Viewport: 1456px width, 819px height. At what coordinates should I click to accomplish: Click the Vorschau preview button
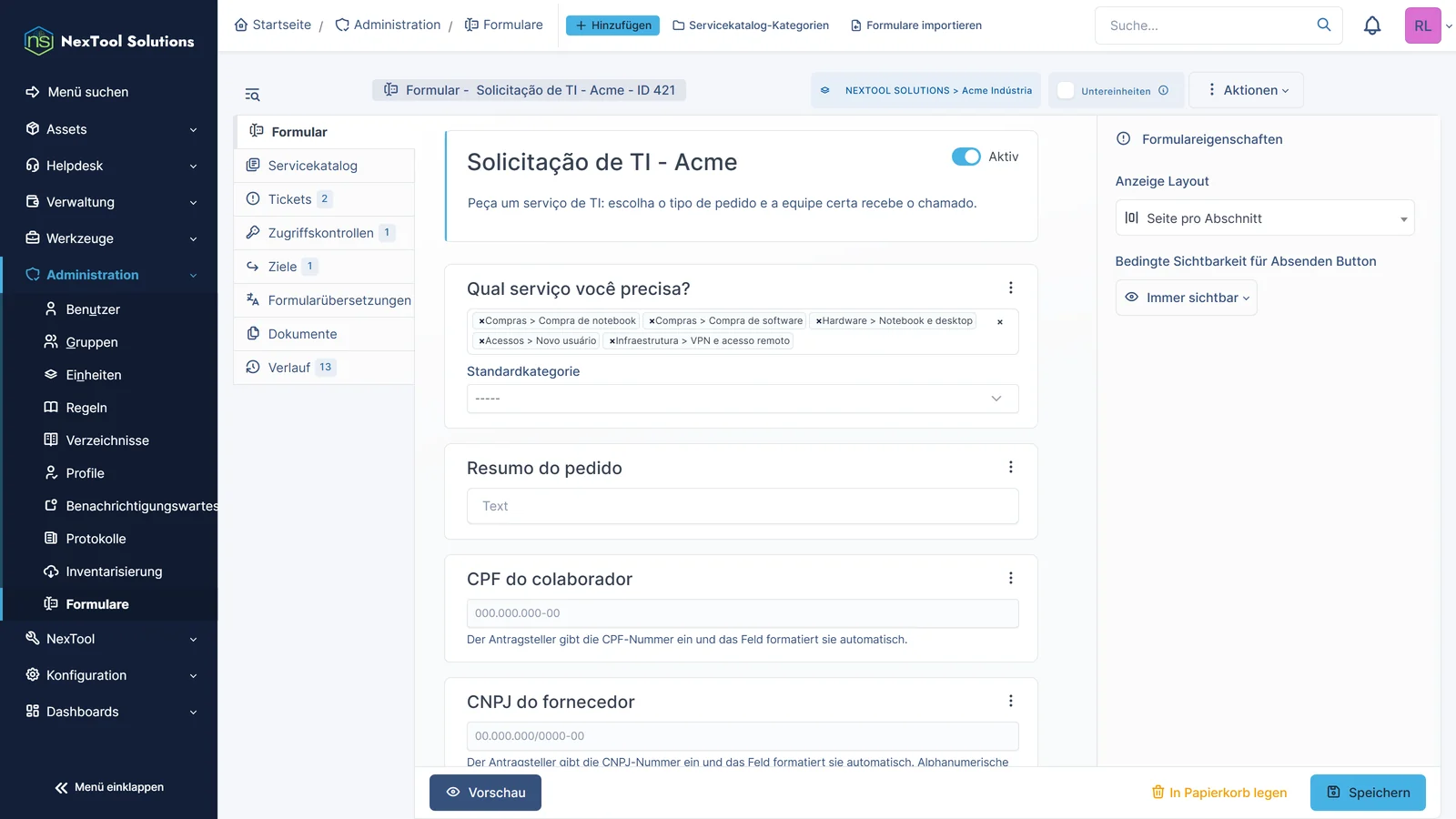click(485, 793)
